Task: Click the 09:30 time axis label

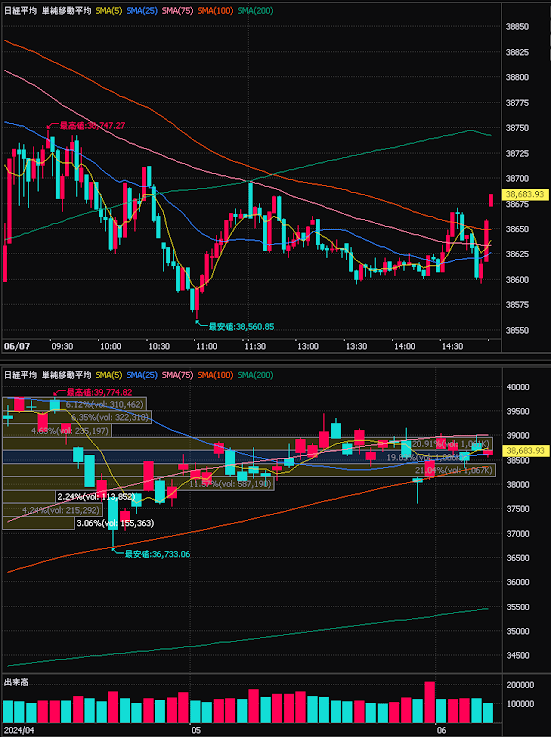Action: [x=62, y=346]
